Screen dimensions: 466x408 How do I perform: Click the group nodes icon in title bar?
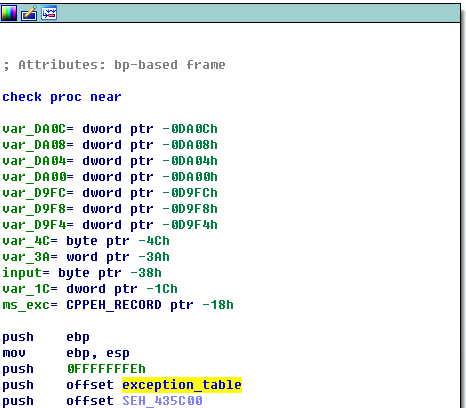pos(49,13)
